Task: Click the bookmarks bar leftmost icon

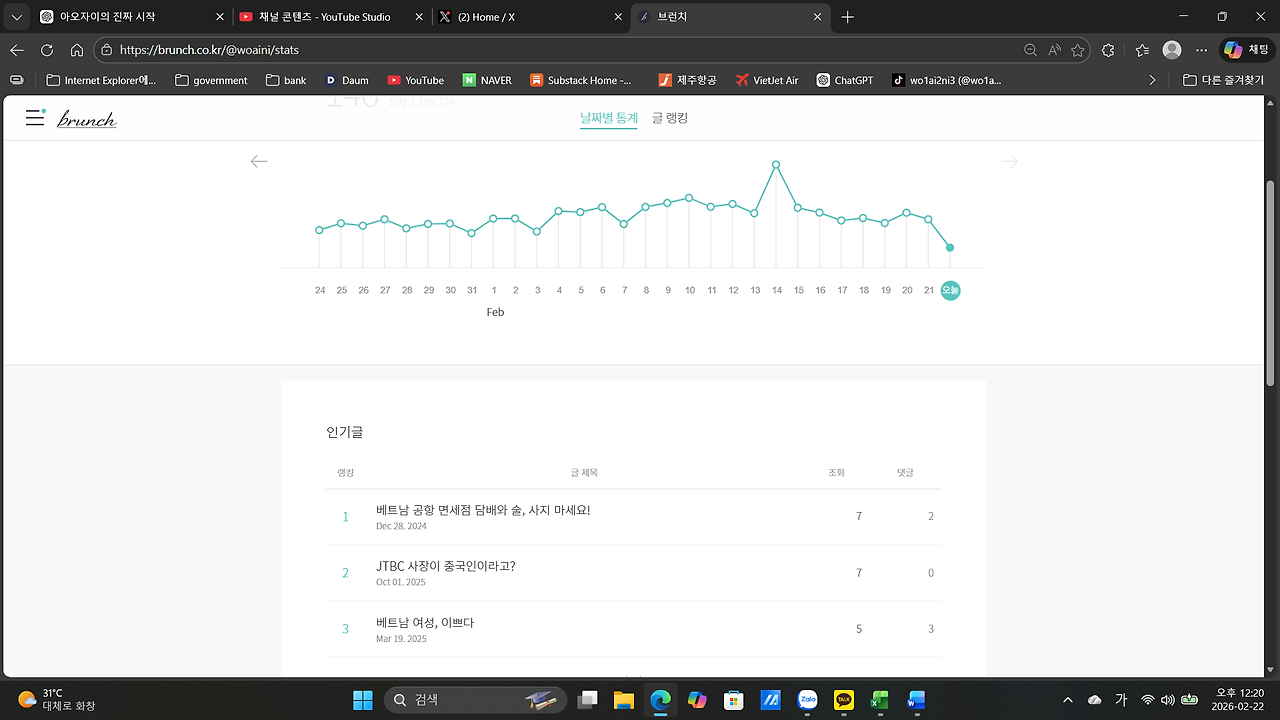Action: (x=17, y=80)
